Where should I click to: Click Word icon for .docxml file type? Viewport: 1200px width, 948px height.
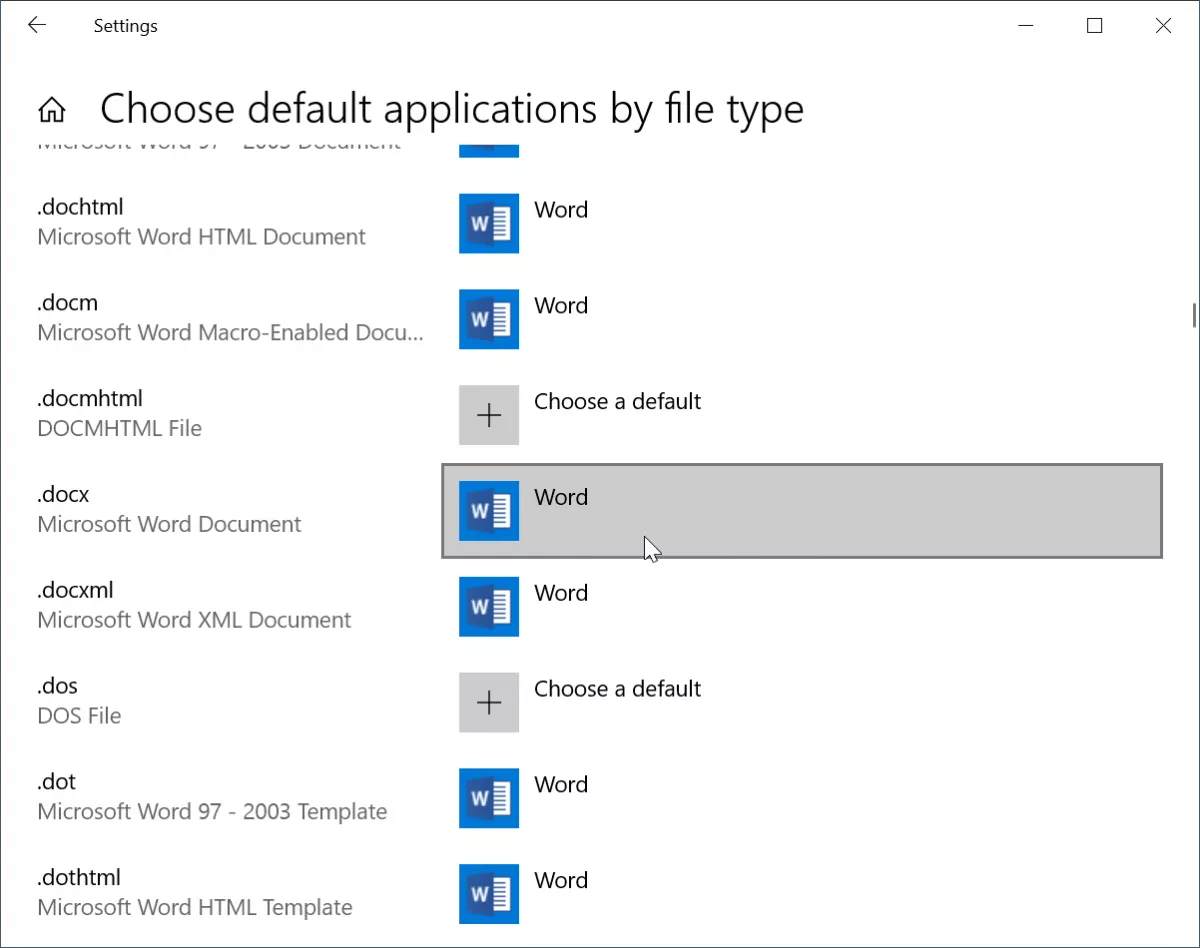pyautogui.click(x=489, y=606)
